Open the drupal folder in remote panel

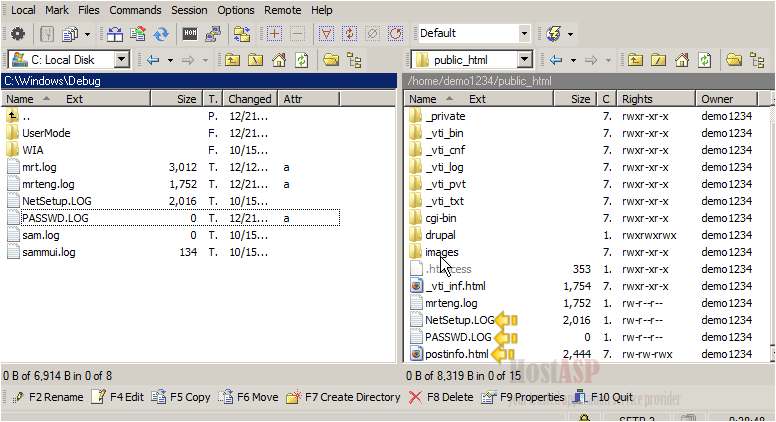click(x=440, y=235)
